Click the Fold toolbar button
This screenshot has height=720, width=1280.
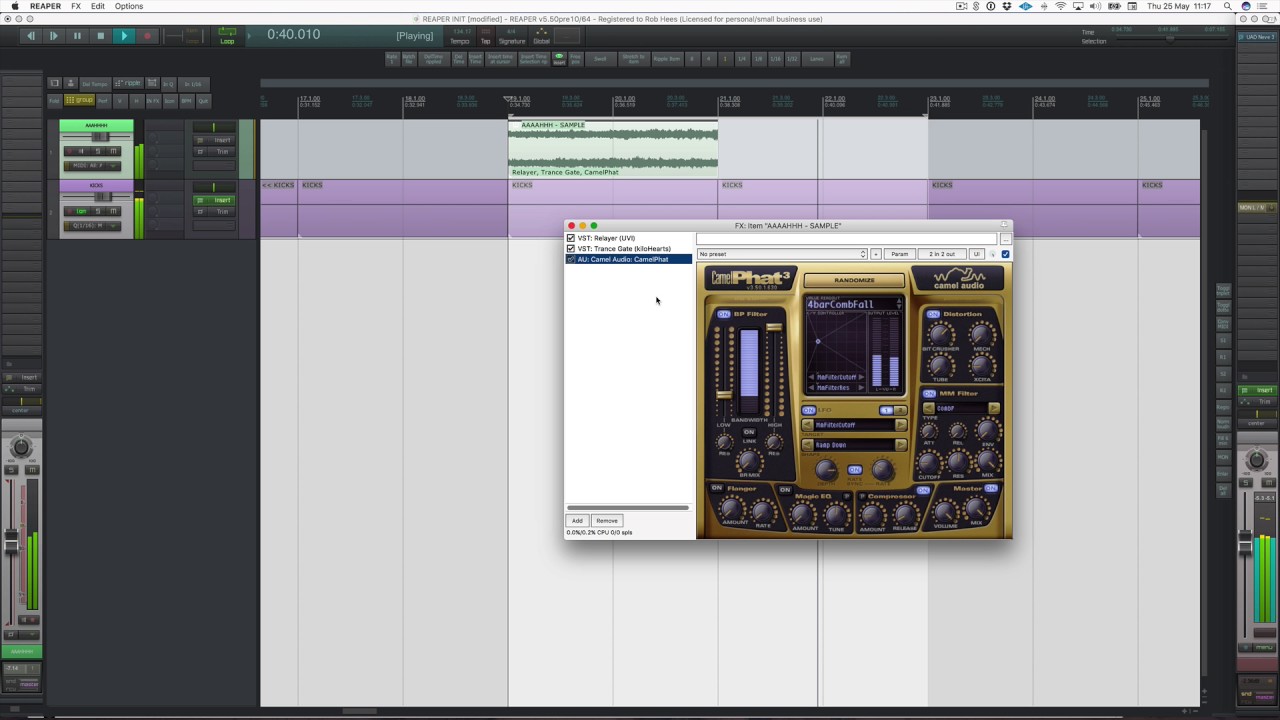pyautogui.click(x=54, y=101)
